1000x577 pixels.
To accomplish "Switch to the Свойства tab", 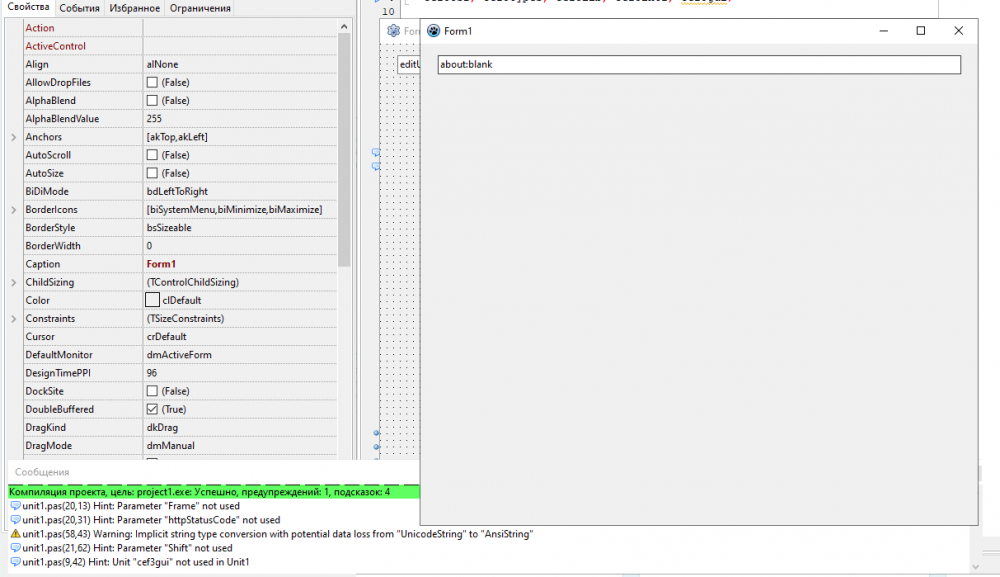I will point(28,7).
